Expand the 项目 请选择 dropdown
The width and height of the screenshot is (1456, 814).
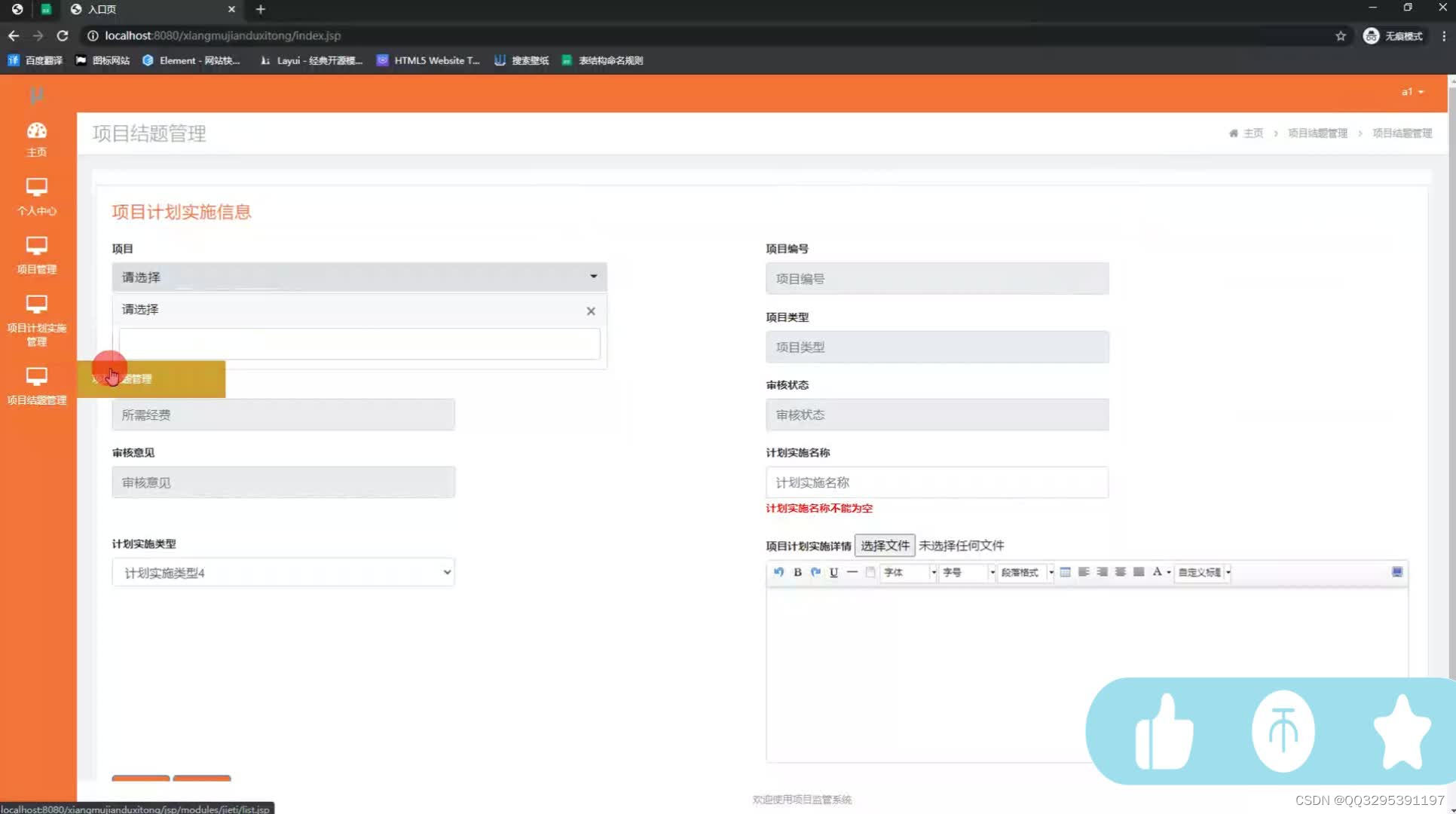click(359, 277)
